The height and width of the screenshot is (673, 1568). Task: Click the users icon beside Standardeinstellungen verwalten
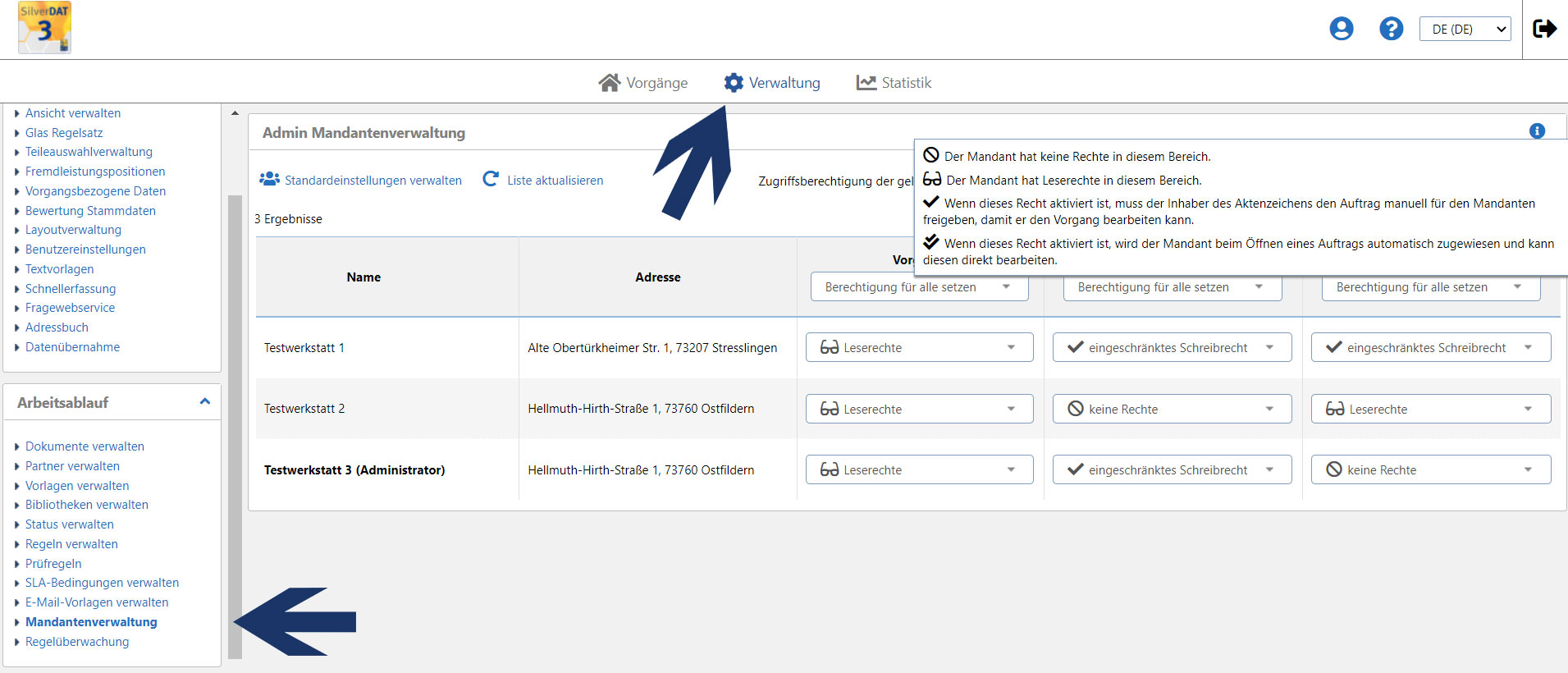[270, 179]
